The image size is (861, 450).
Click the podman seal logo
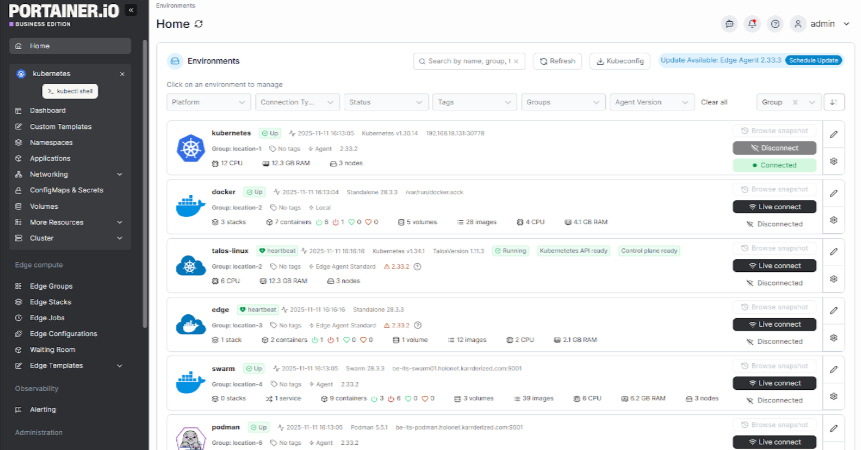point(191,440)
